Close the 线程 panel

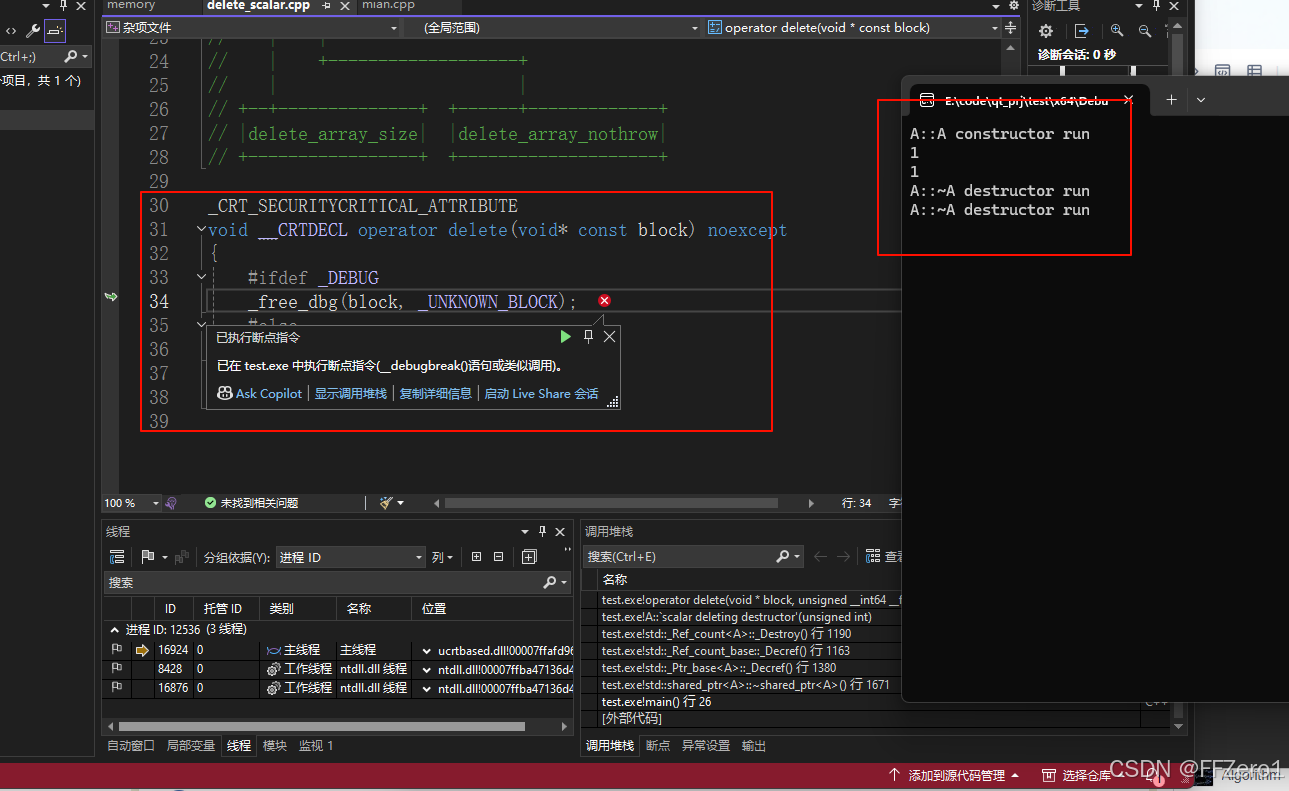(x=561, y=531)
